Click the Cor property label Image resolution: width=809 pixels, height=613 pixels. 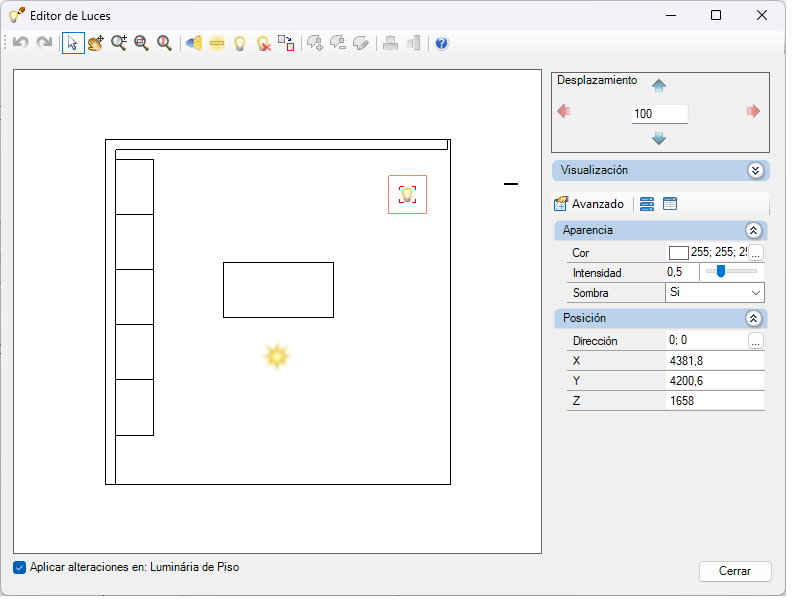pyautogui.click(x=580, y=253)
